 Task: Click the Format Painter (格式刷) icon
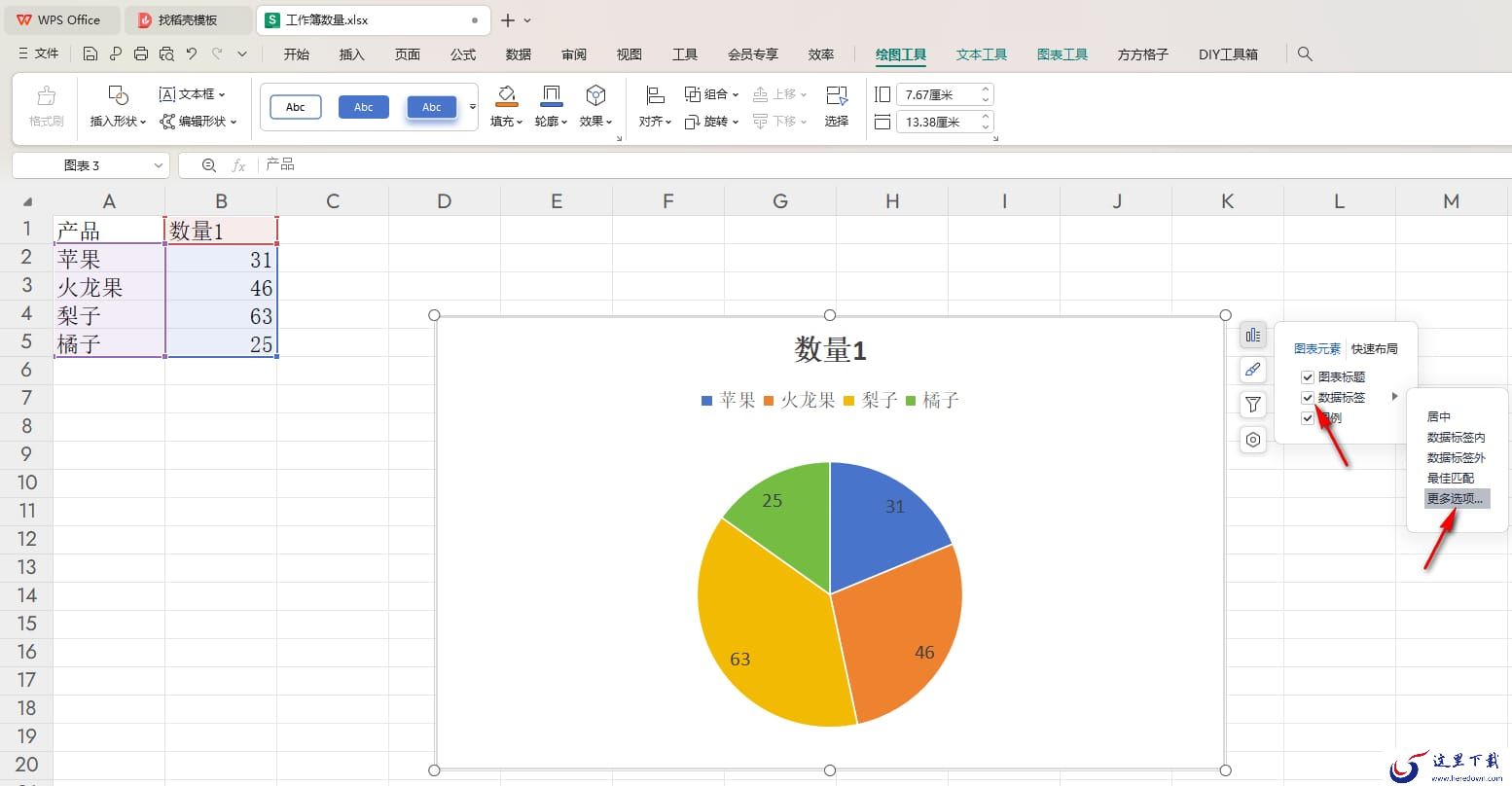pos(46,96)
